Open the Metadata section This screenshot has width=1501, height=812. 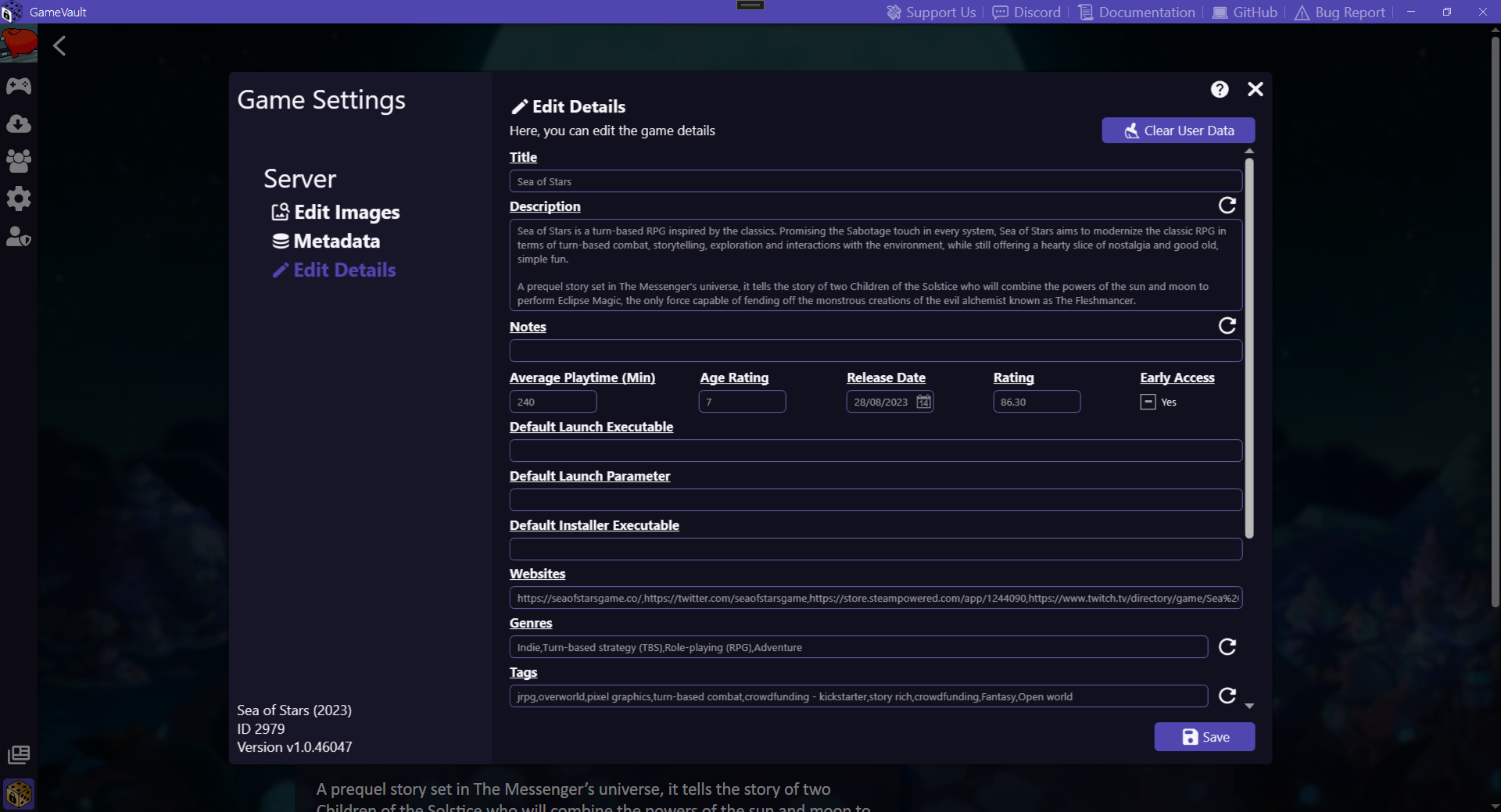(326, 241)
